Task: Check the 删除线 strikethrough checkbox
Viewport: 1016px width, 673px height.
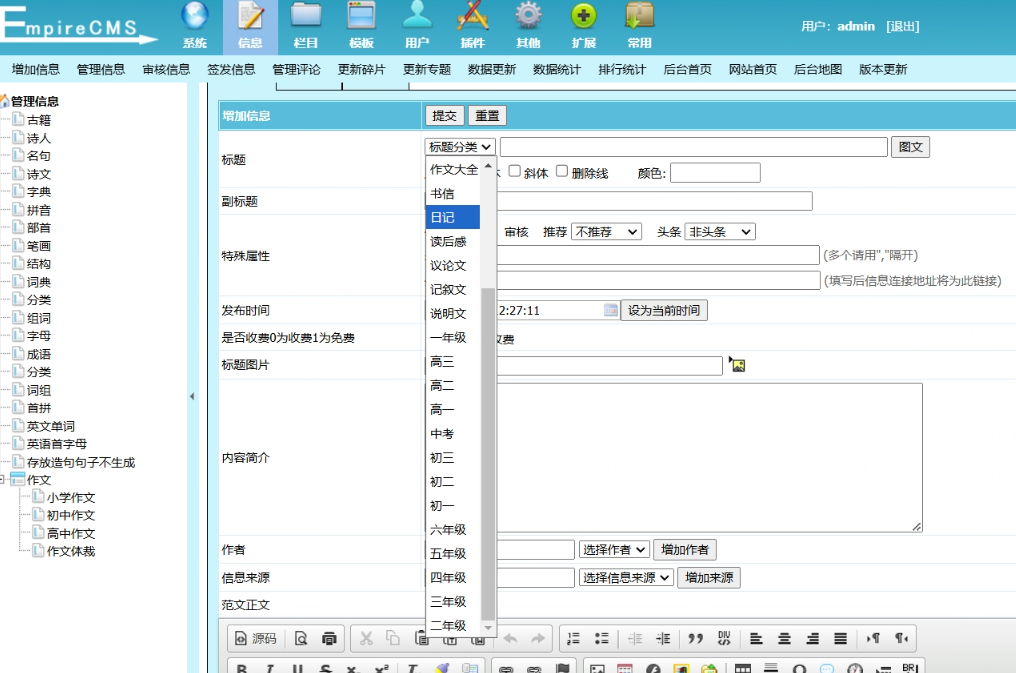Action: [x=562, y=171]
